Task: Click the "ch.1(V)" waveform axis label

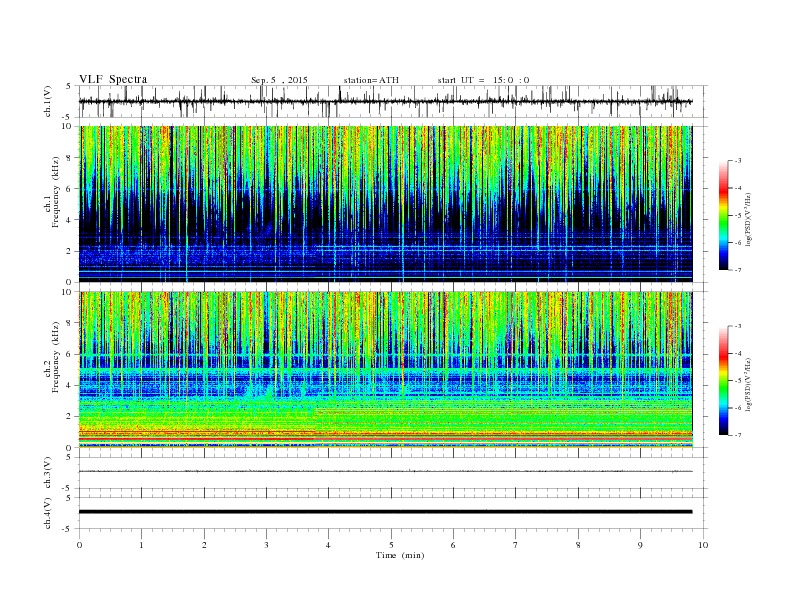Action: coord(48,101)
